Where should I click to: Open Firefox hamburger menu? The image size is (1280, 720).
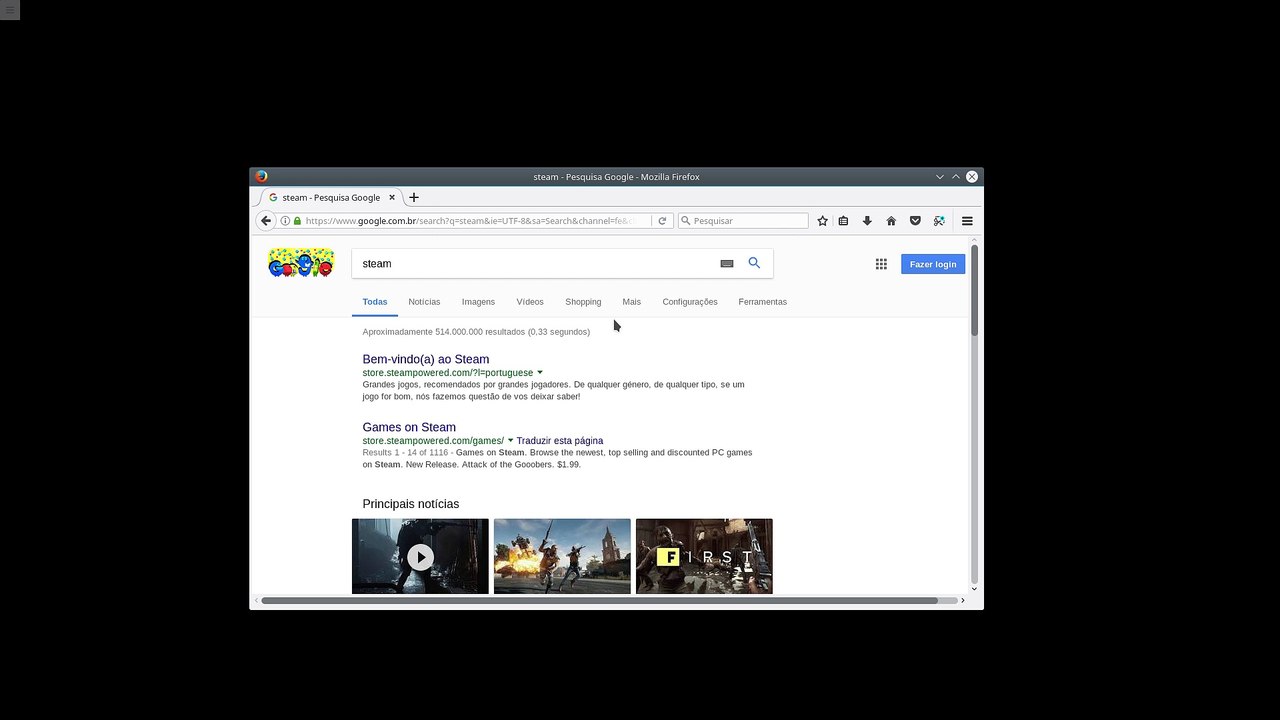967,221
